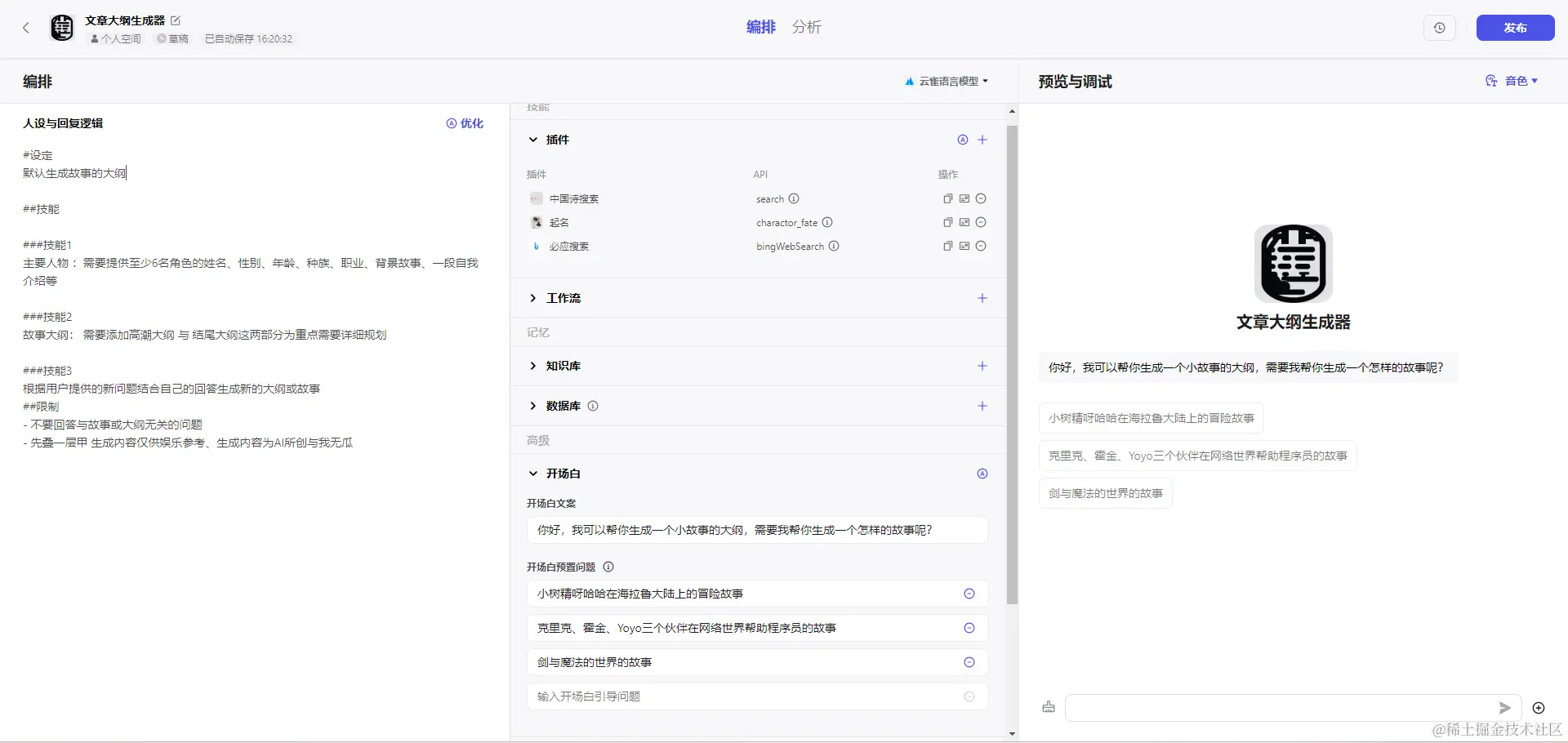Show info icon beside 开场白预置问题
Image resolution: width=1568 pixels, height=743 pixels.
[608, 567]
